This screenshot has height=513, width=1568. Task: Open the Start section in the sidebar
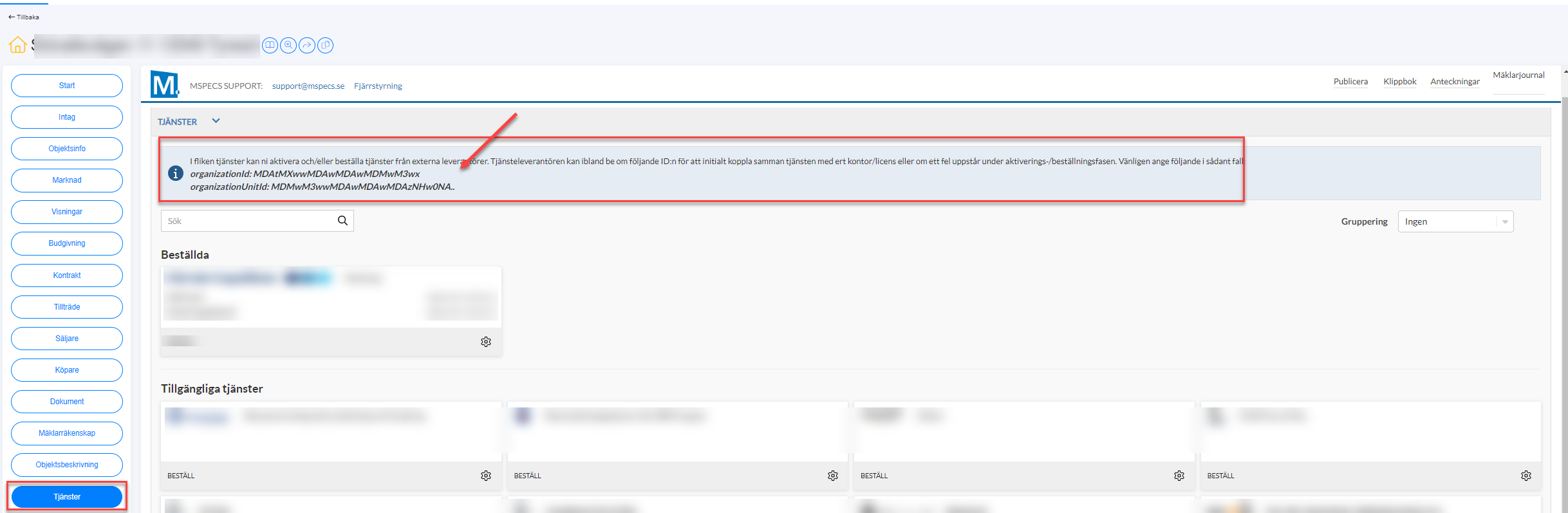pyautogui.click(x=67, y=86)
